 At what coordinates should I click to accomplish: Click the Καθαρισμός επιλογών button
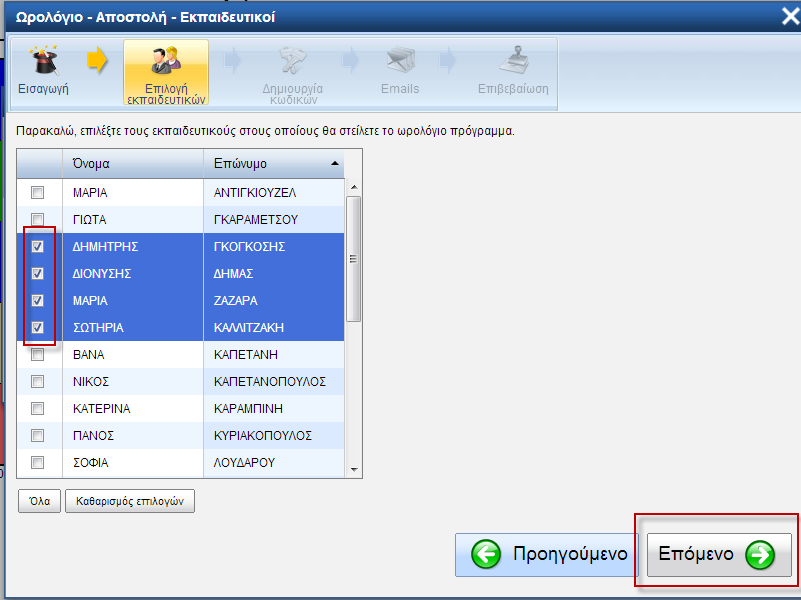[x=129, y=501]
